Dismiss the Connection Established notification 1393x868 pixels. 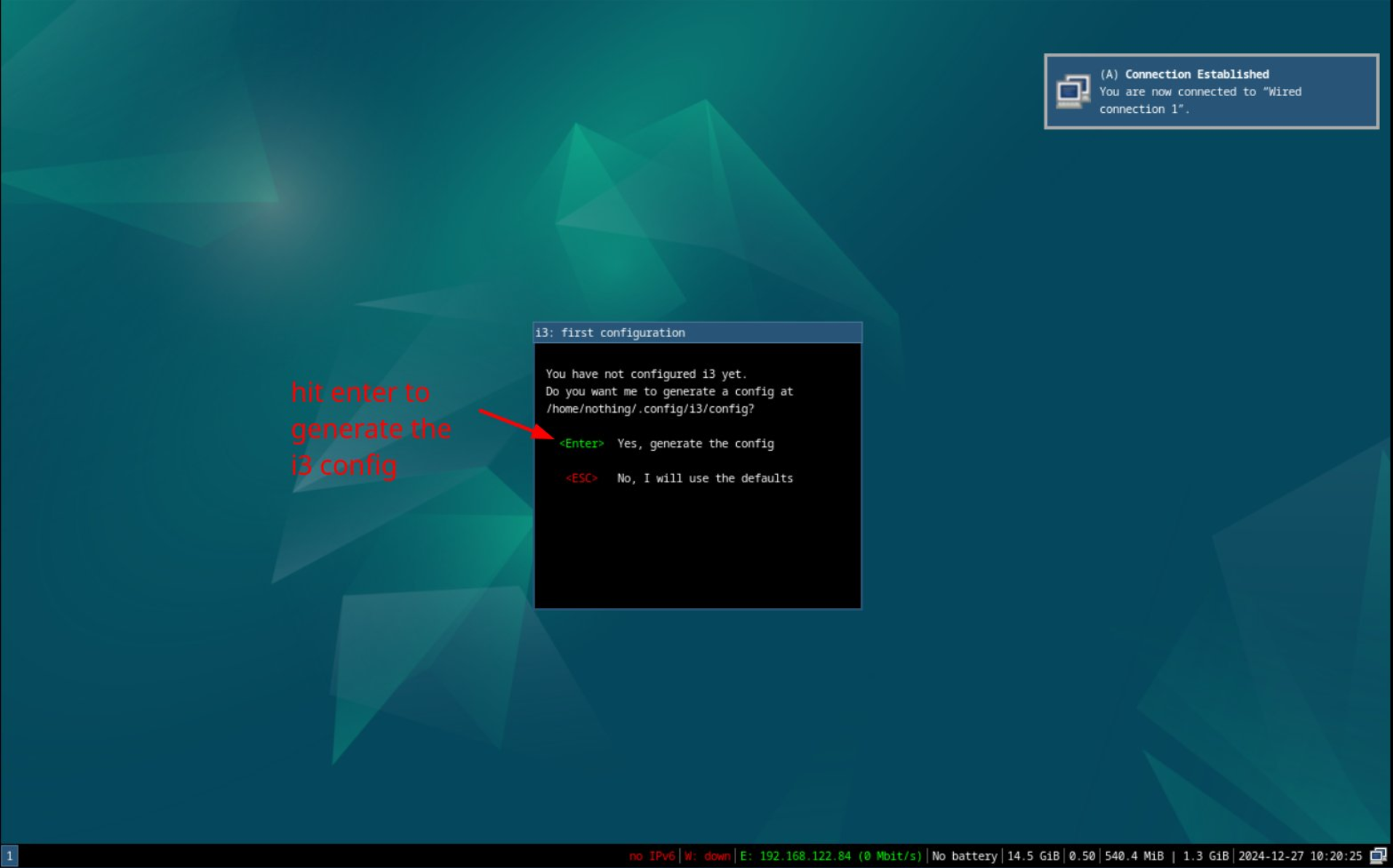coord(1211,92)
